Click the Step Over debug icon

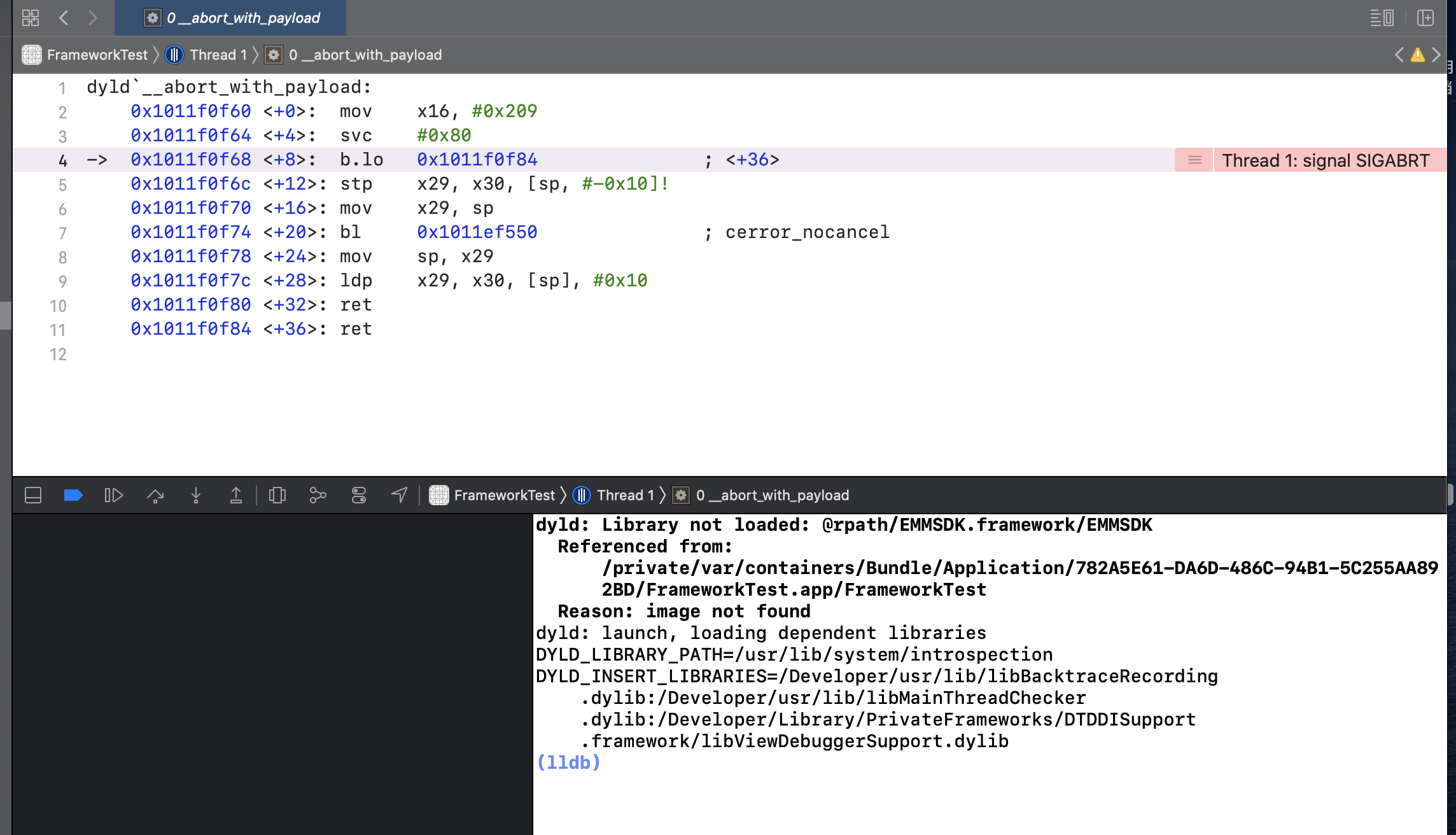click(155, 495)
